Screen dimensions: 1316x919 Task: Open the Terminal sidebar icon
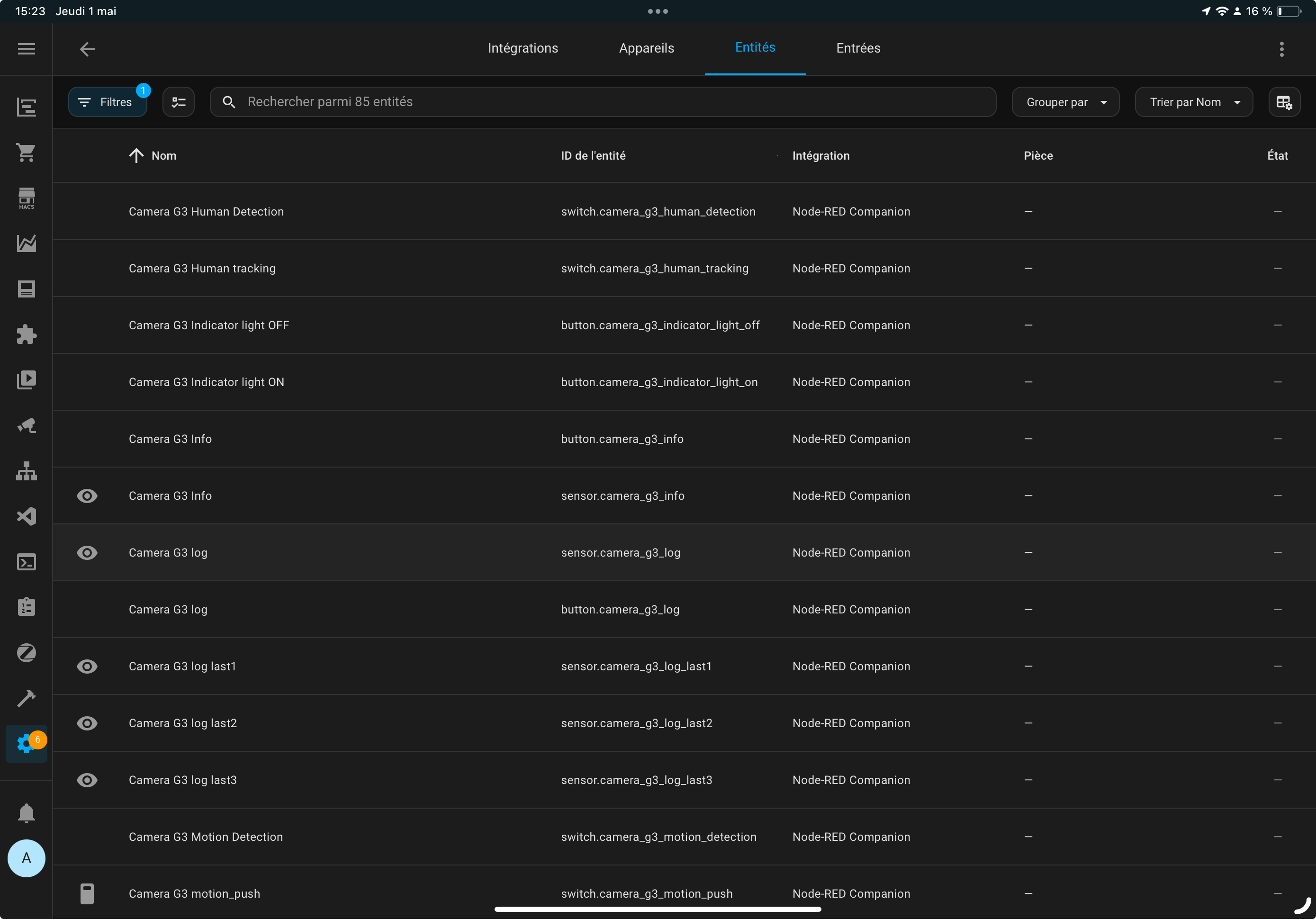point(27,562)
